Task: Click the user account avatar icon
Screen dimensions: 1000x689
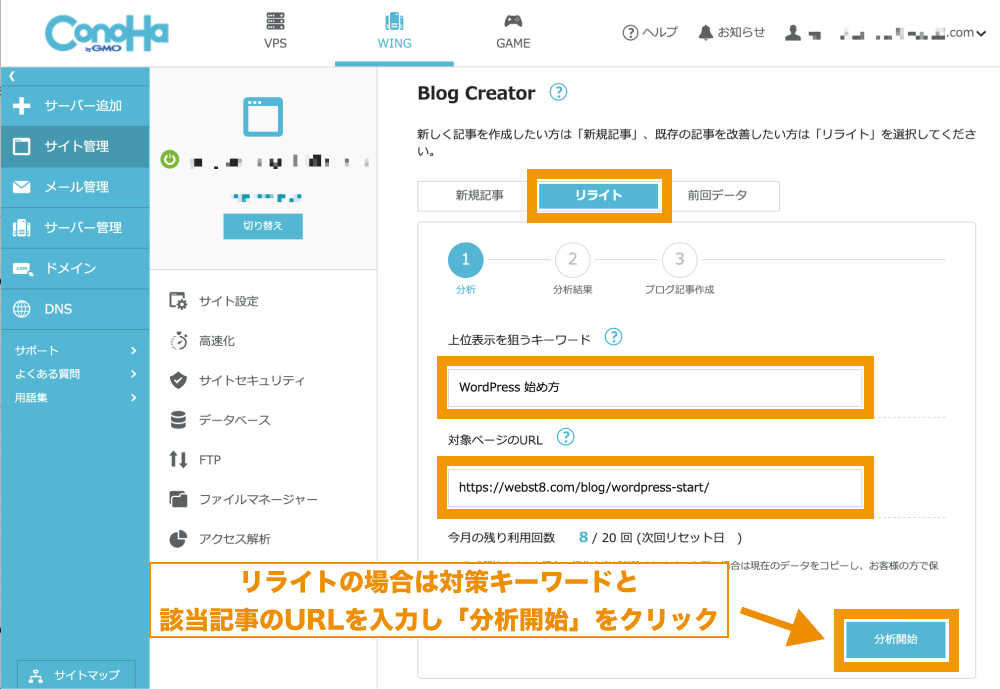Action: tap(793, 33)
